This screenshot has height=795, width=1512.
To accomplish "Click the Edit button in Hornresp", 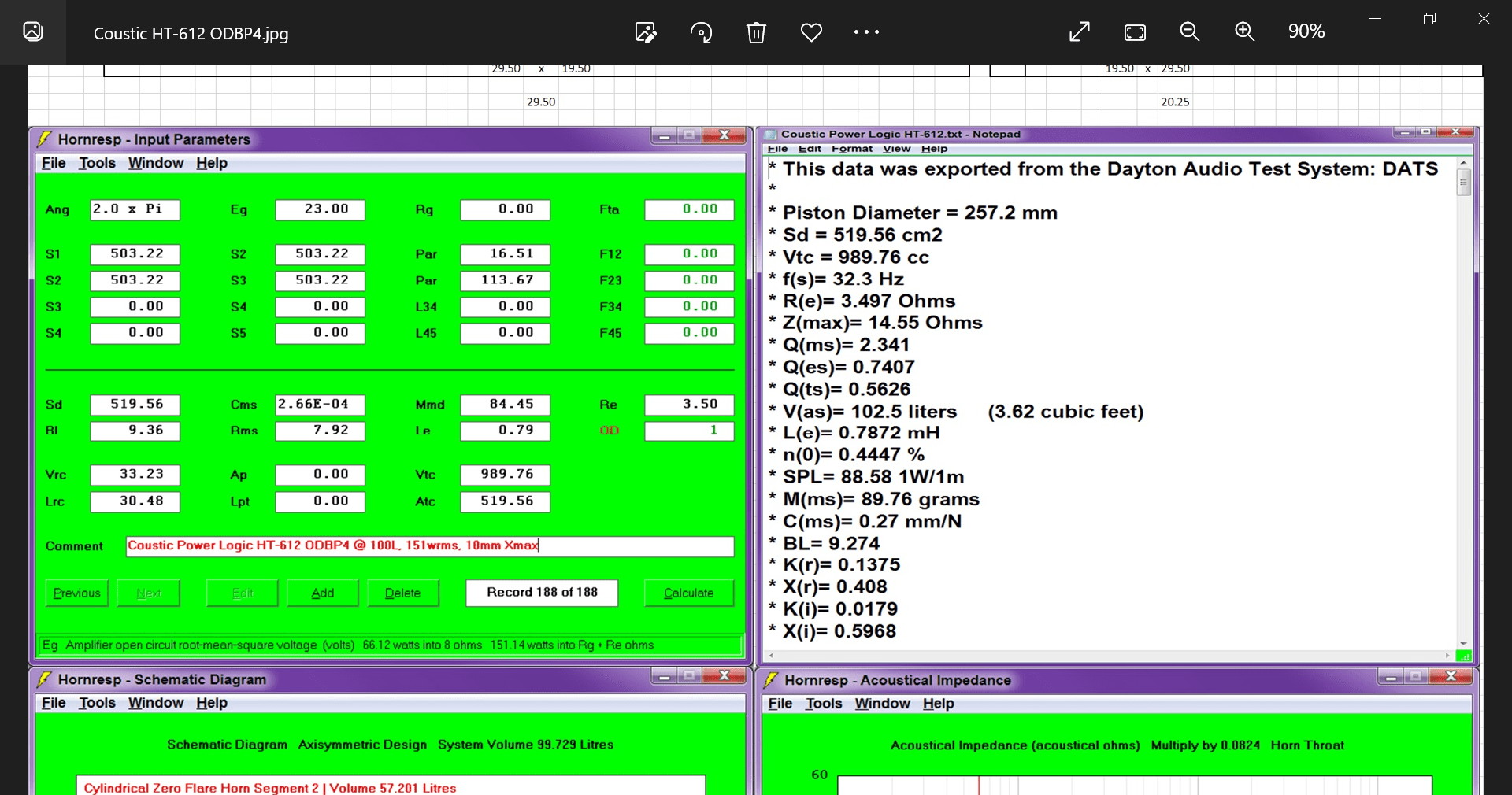I will (243, 593).
